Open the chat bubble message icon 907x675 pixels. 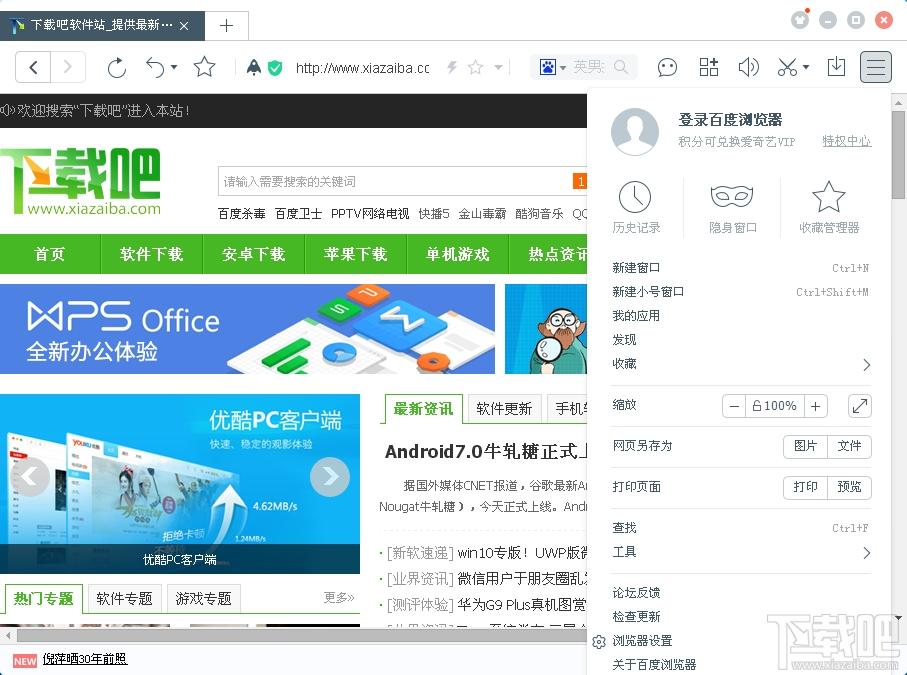pyautogui.click(x=667, y=68)
